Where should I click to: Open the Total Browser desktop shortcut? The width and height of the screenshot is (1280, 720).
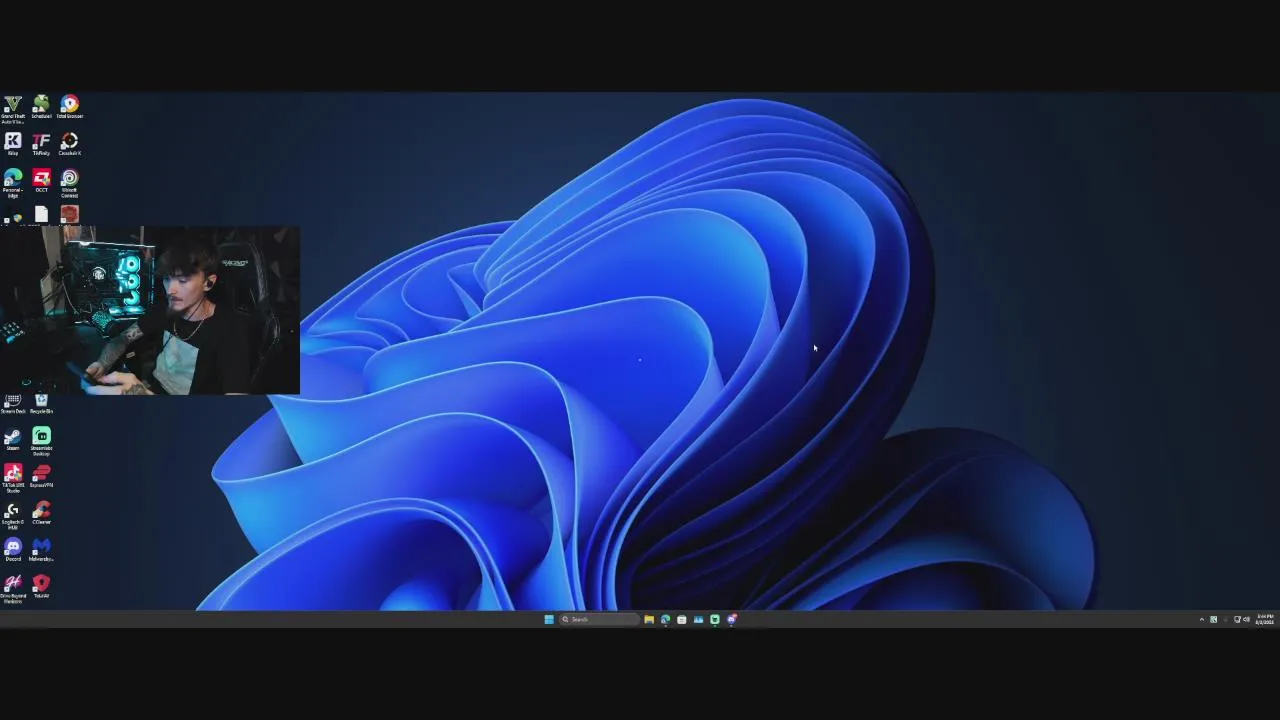(x=69, y=107)
